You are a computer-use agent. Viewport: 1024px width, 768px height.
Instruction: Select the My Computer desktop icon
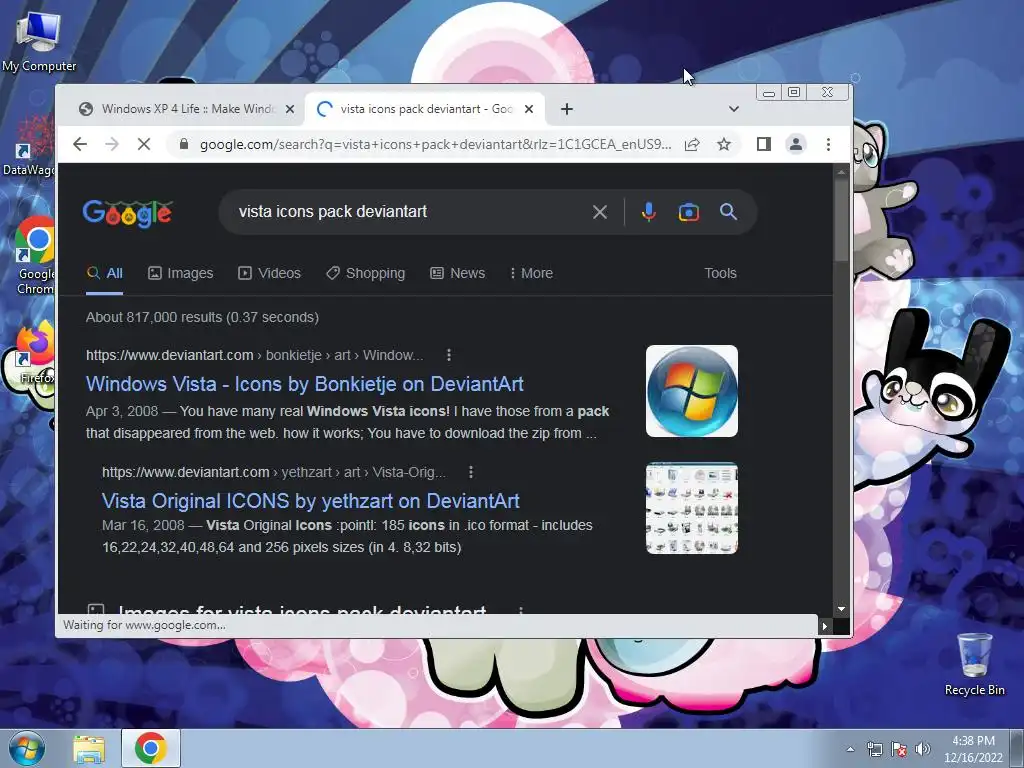point(39,42)
